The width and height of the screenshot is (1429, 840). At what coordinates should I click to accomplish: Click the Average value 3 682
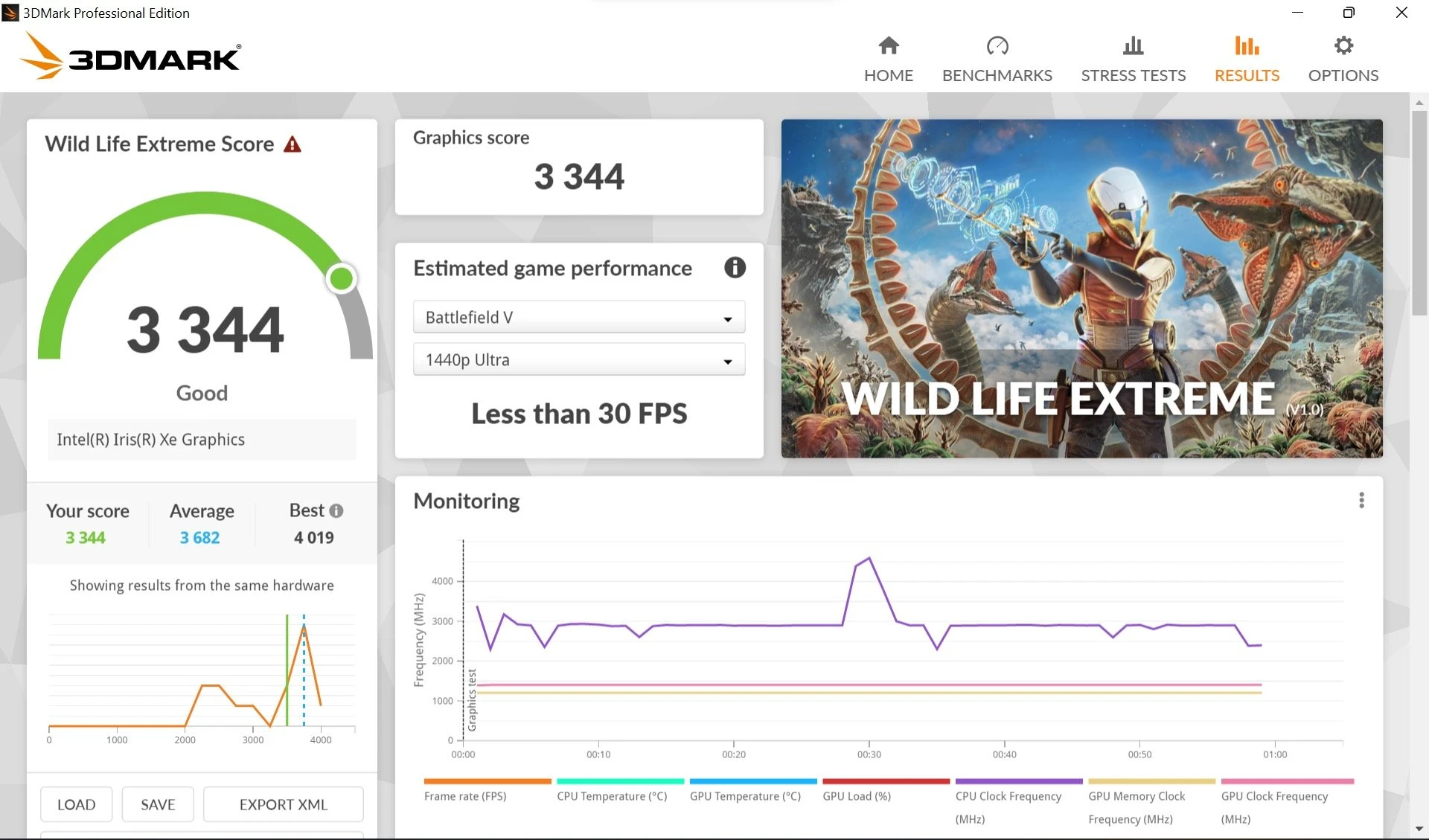[x=200, y=537]
